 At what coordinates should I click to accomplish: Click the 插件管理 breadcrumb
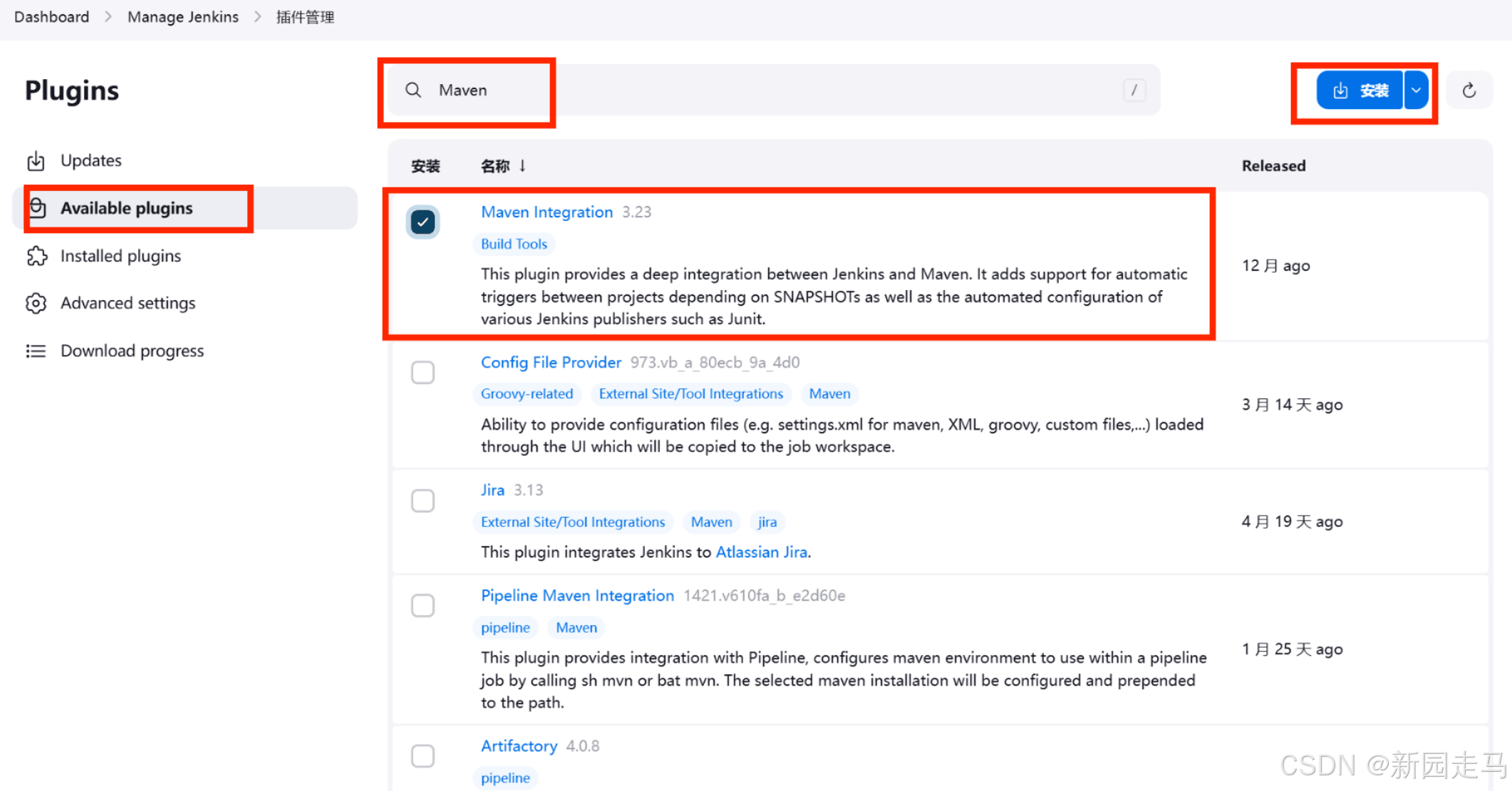(305, 17)
